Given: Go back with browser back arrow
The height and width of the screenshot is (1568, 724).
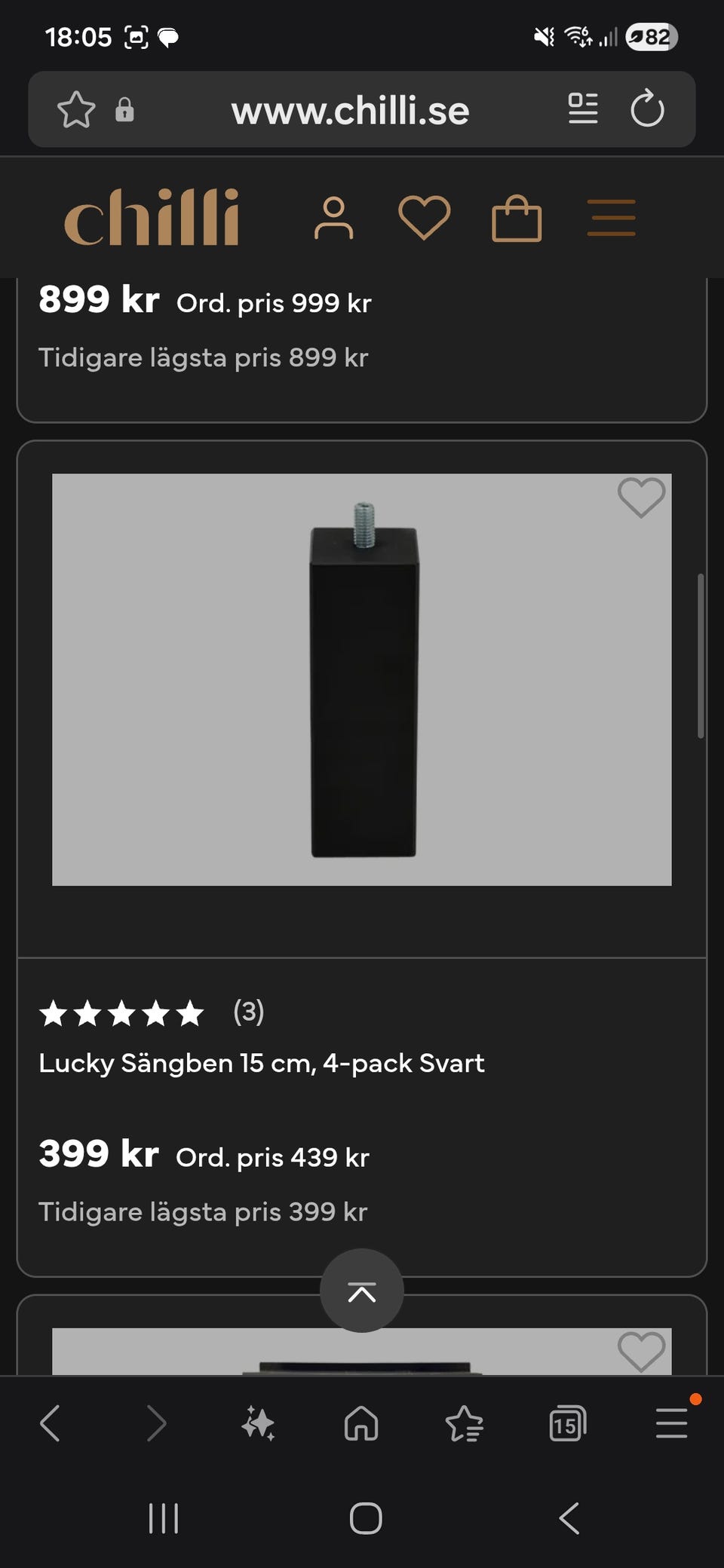Looking at the screenshot, I should [50, 1423].
